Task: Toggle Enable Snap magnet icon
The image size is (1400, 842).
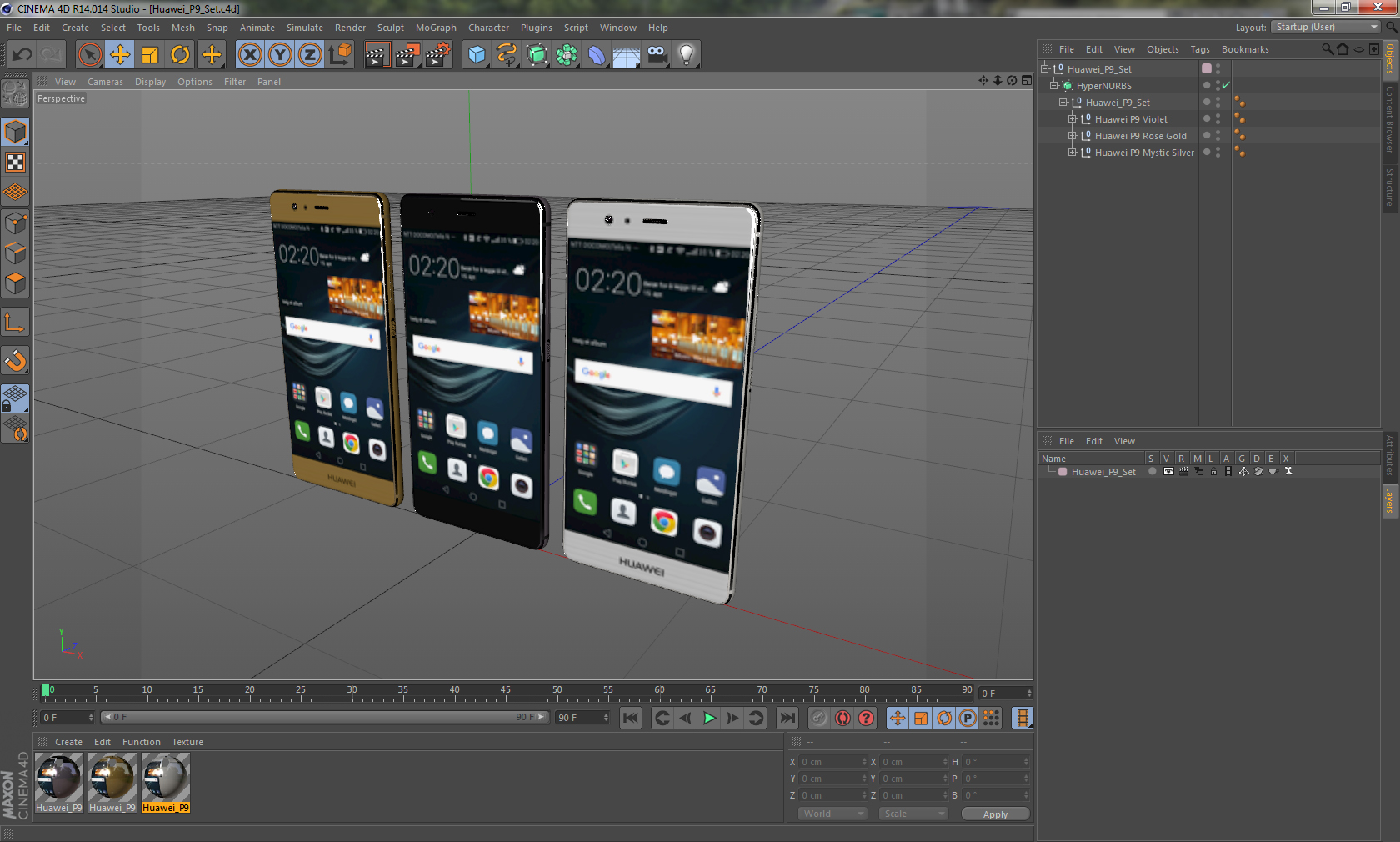Action: pos(15,360)
